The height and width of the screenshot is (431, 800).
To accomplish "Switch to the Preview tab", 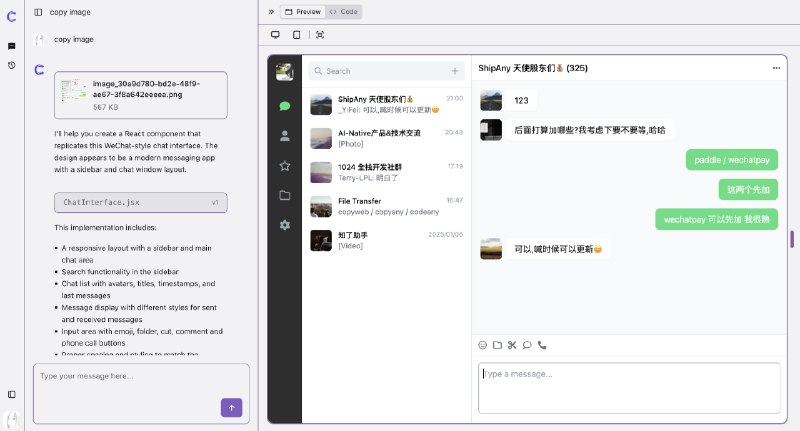I will (303, 12).
